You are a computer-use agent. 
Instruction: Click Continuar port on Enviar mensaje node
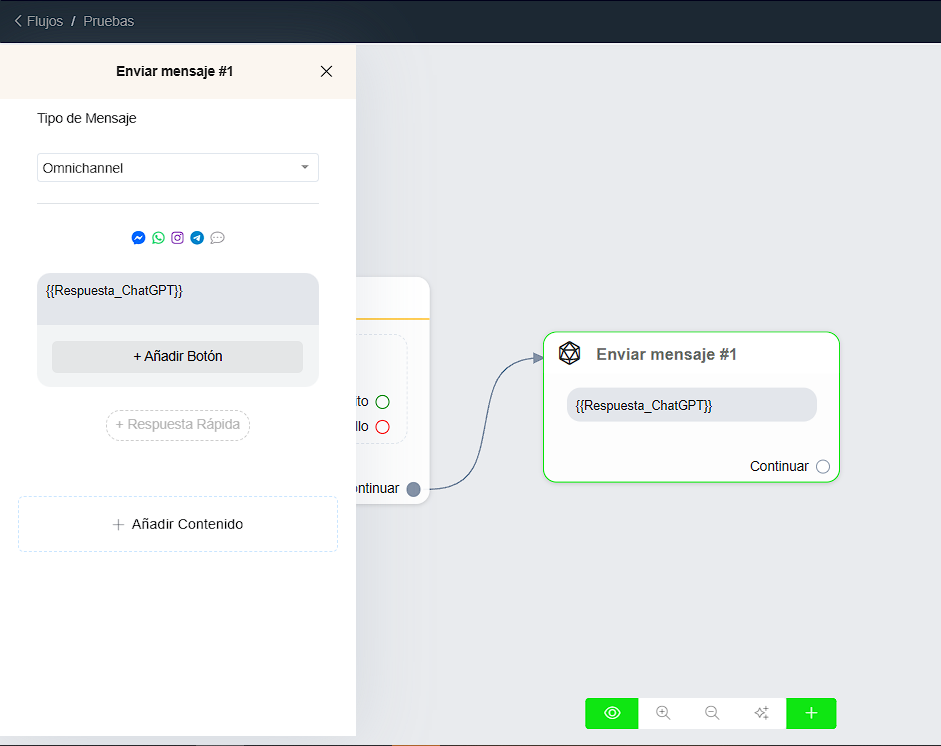tap(823, 466)
